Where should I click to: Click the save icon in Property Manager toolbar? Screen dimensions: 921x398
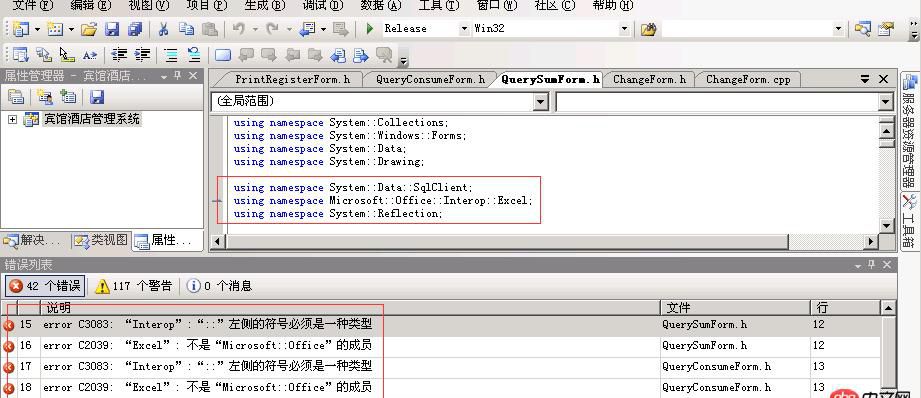pyautogui.click(x=97, y=97)
